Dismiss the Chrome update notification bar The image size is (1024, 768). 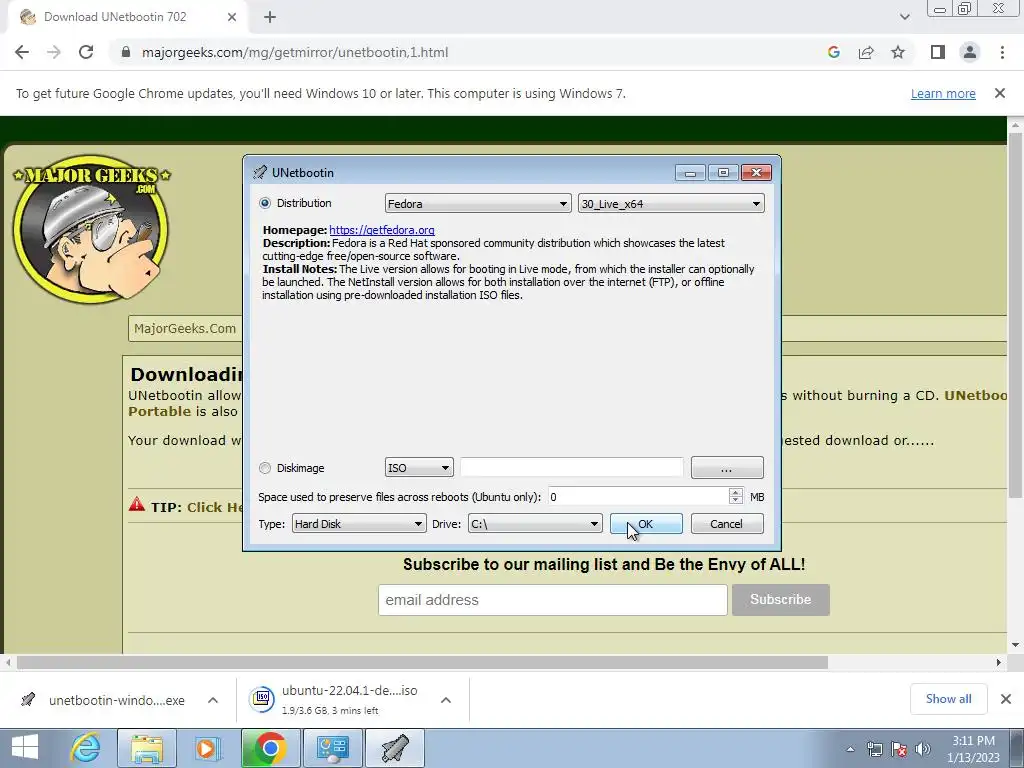pyautogui.click(x=999, y=93)
